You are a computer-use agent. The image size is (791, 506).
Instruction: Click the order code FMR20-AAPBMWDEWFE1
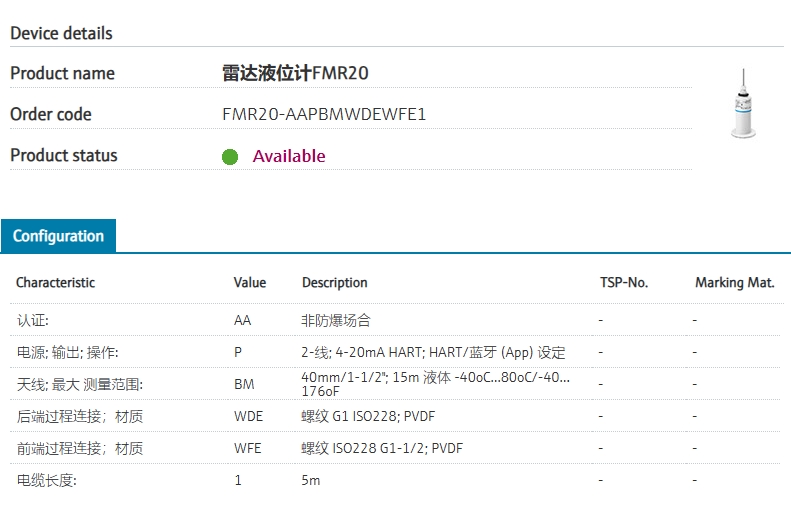click(x=324, y=115)
